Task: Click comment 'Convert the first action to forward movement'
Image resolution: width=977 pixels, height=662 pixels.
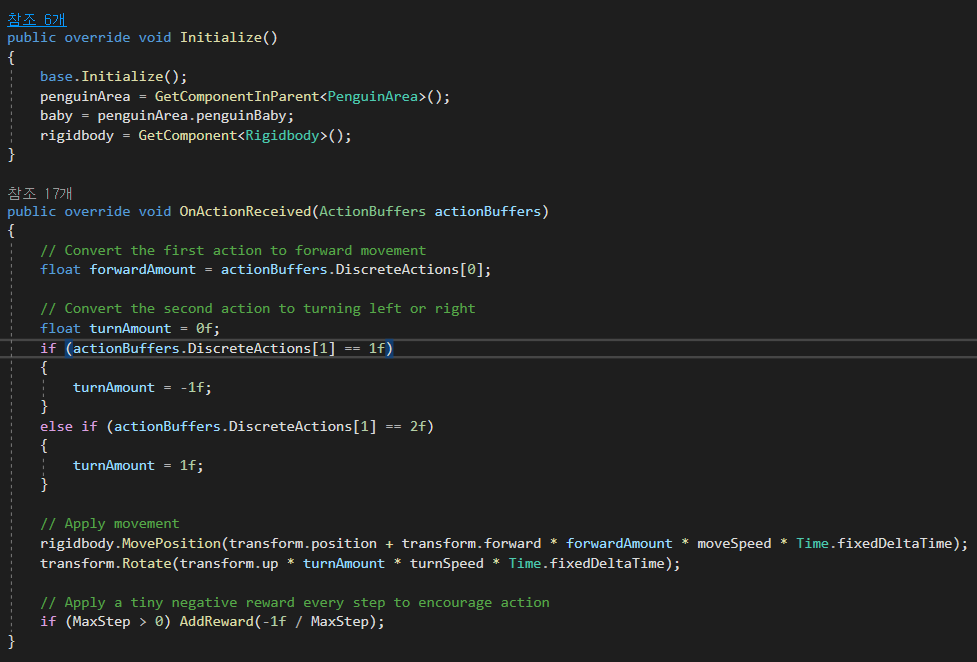Action: pyautogui.click(x=233, y=251)
